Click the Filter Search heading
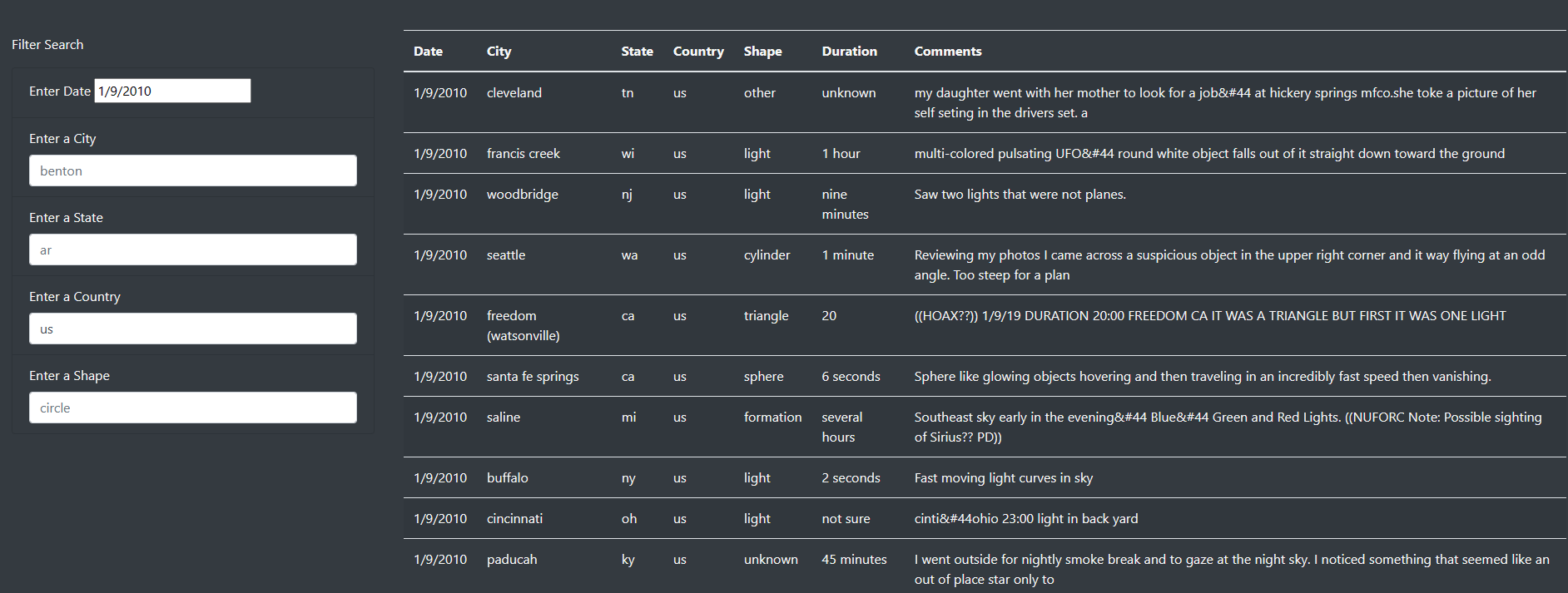 pyautogui.click(x=47, y=45)
